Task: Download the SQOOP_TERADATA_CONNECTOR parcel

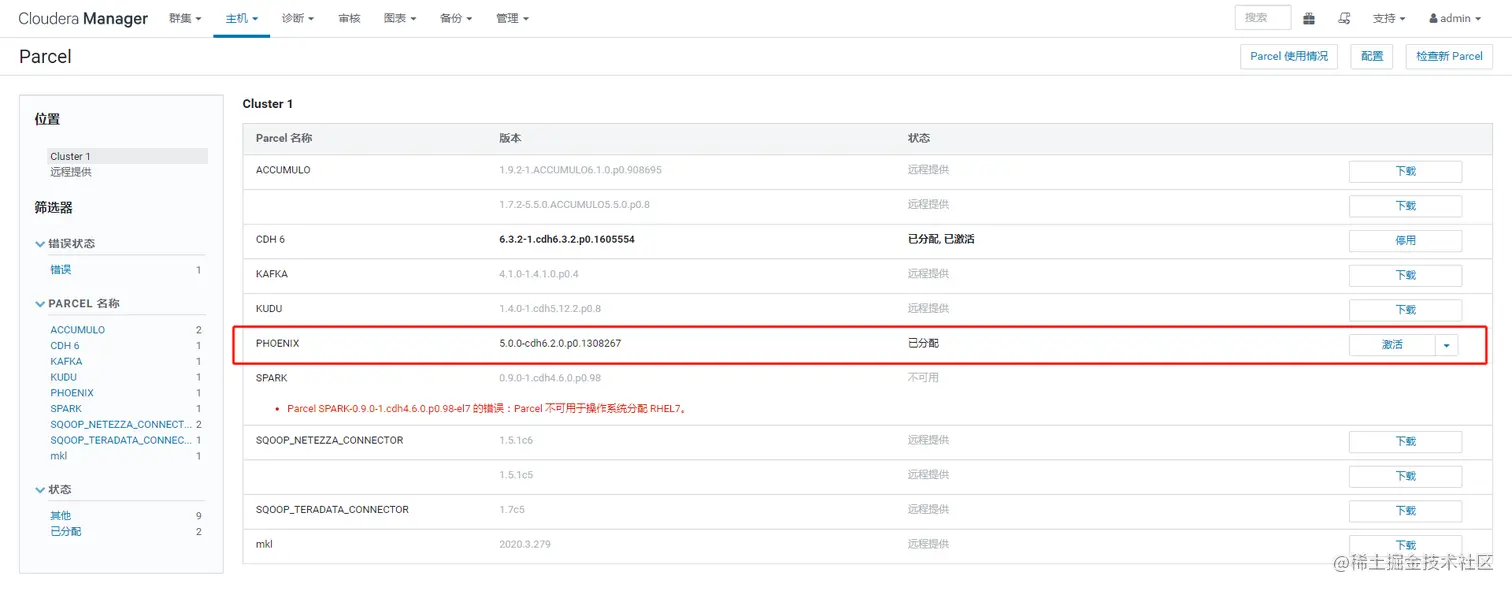Action: coord(1405,511)
